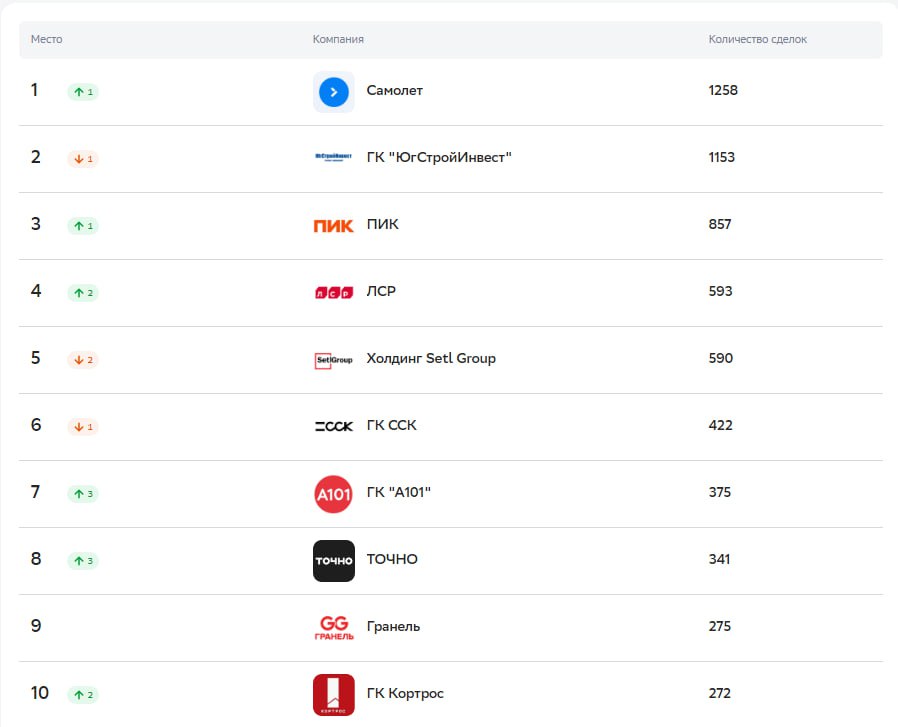This screenshot has width=898, height=727.
Task: Open the Самолет company name
Action: [x=395, y=91]
